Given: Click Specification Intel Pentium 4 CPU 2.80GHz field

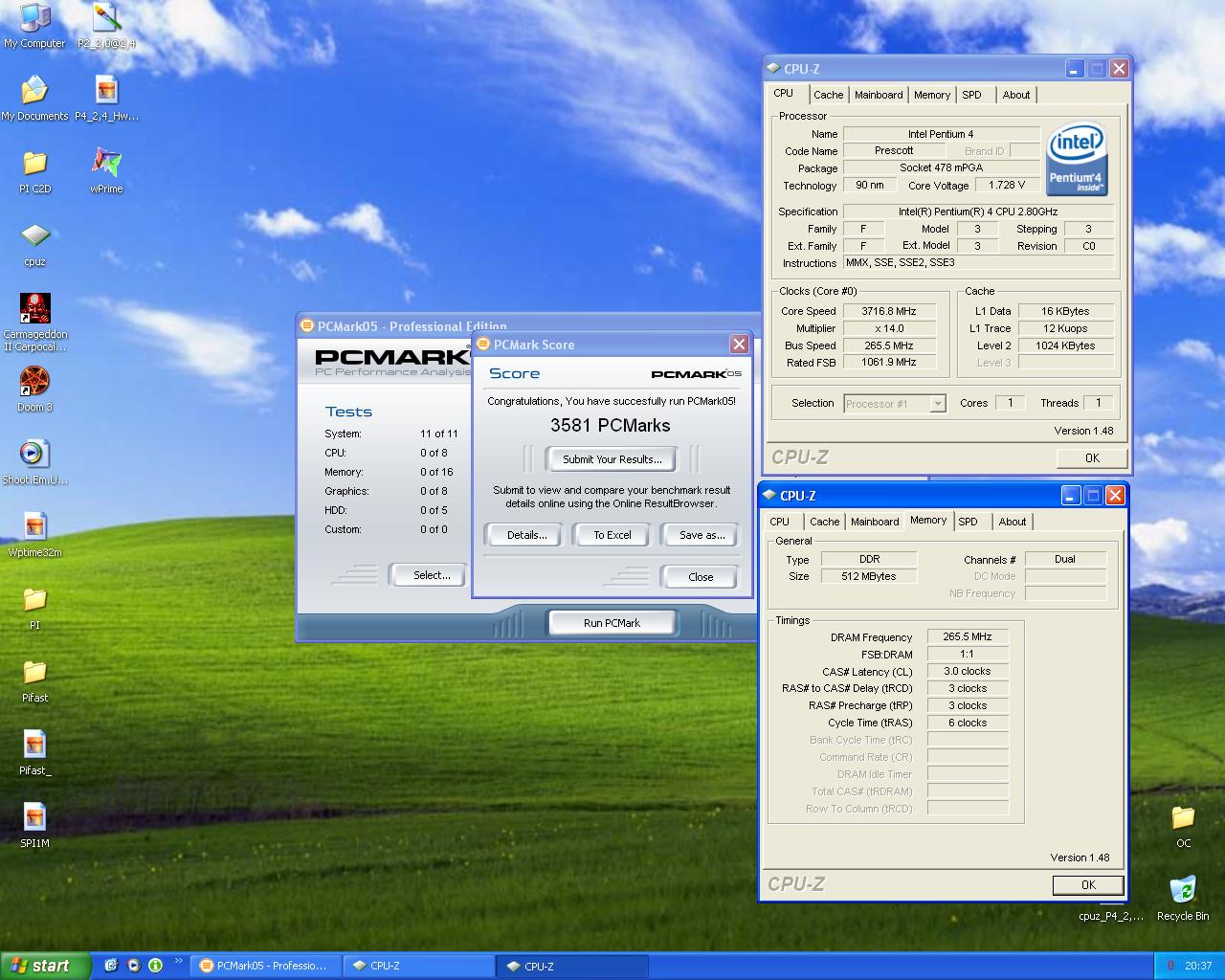Looking at the screenshot, I should point(978,212).
